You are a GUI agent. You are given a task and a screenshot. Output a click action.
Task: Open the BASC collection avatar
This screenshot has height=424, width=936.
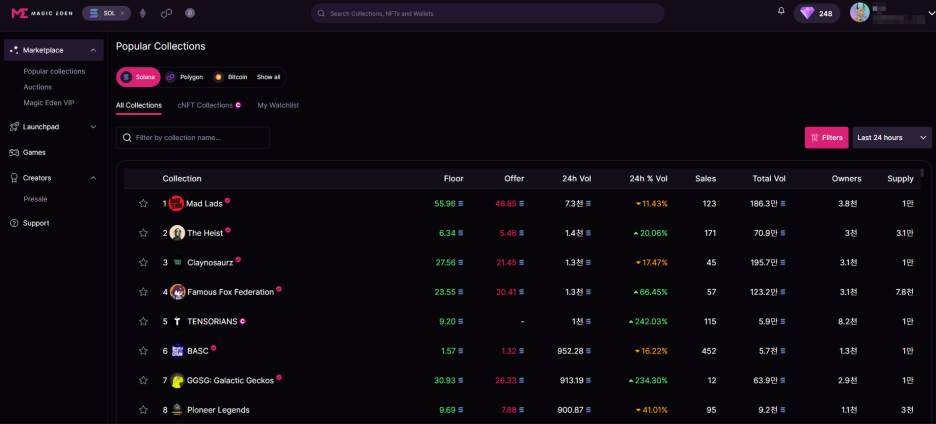click(177, 351)
